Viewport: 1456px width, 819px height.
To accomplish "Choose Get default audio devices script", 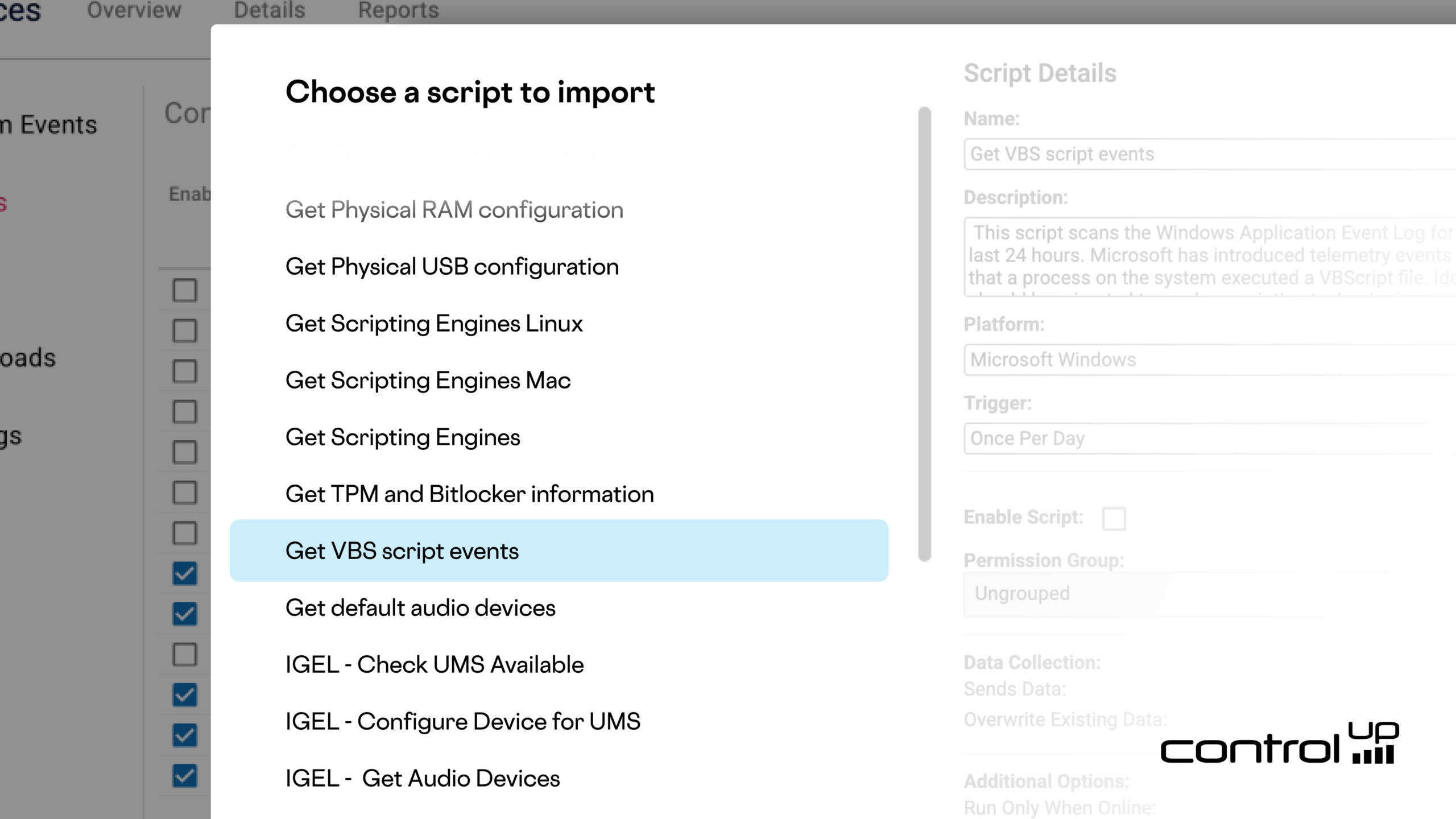I will [x=420, y=607].
